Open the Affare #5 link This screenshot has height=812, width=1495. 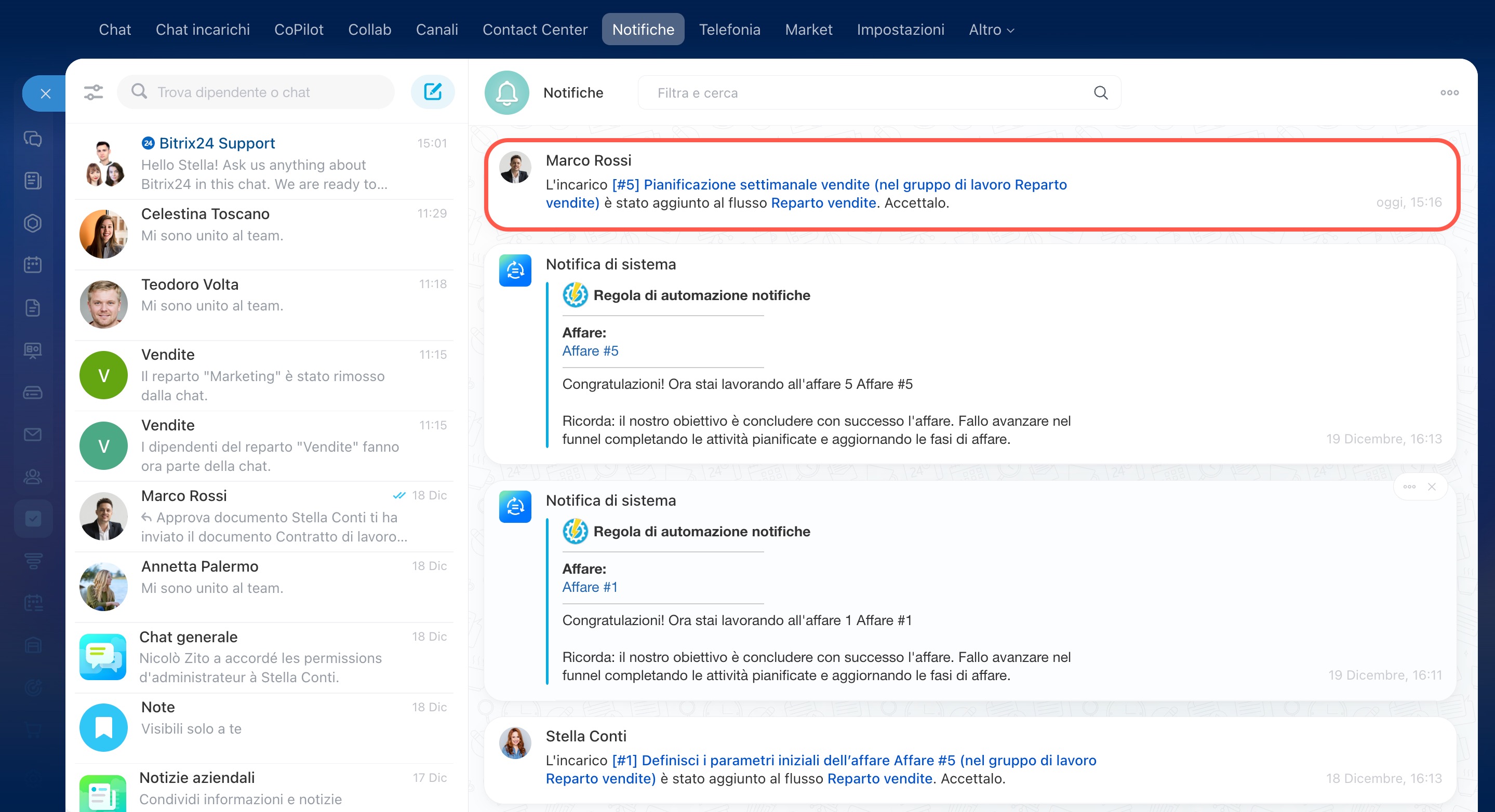(590, 351)
